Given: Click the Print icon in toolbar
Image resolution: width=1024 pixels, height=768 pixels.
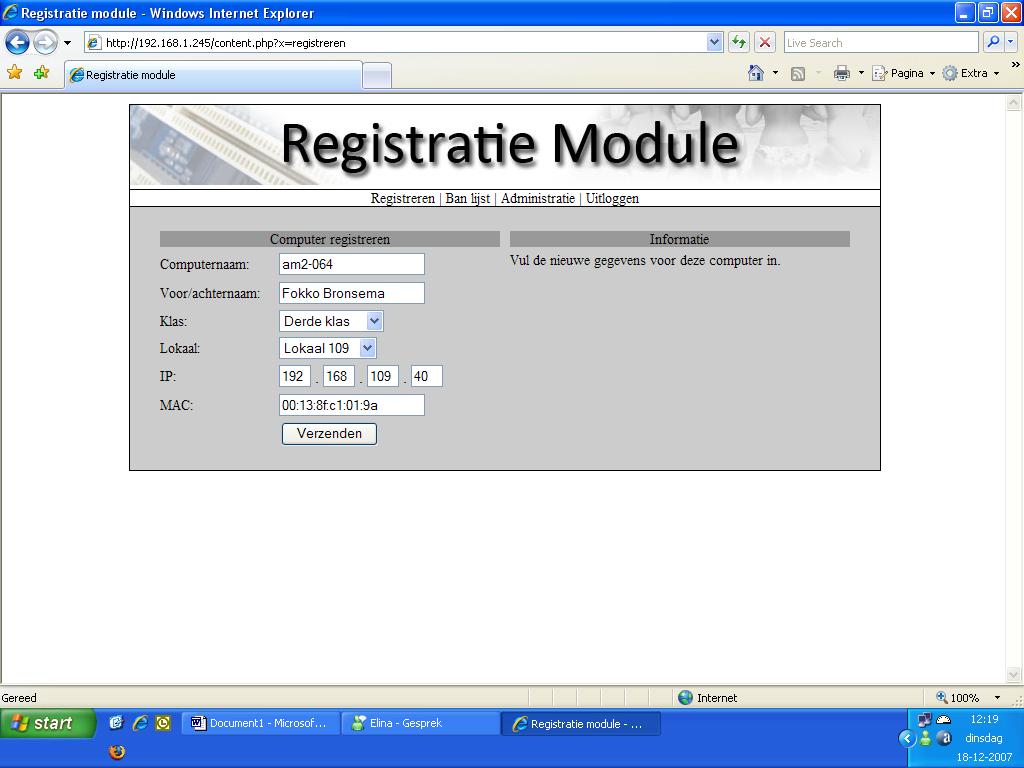Looking at the screenshot, I should (x=842, y=73).
